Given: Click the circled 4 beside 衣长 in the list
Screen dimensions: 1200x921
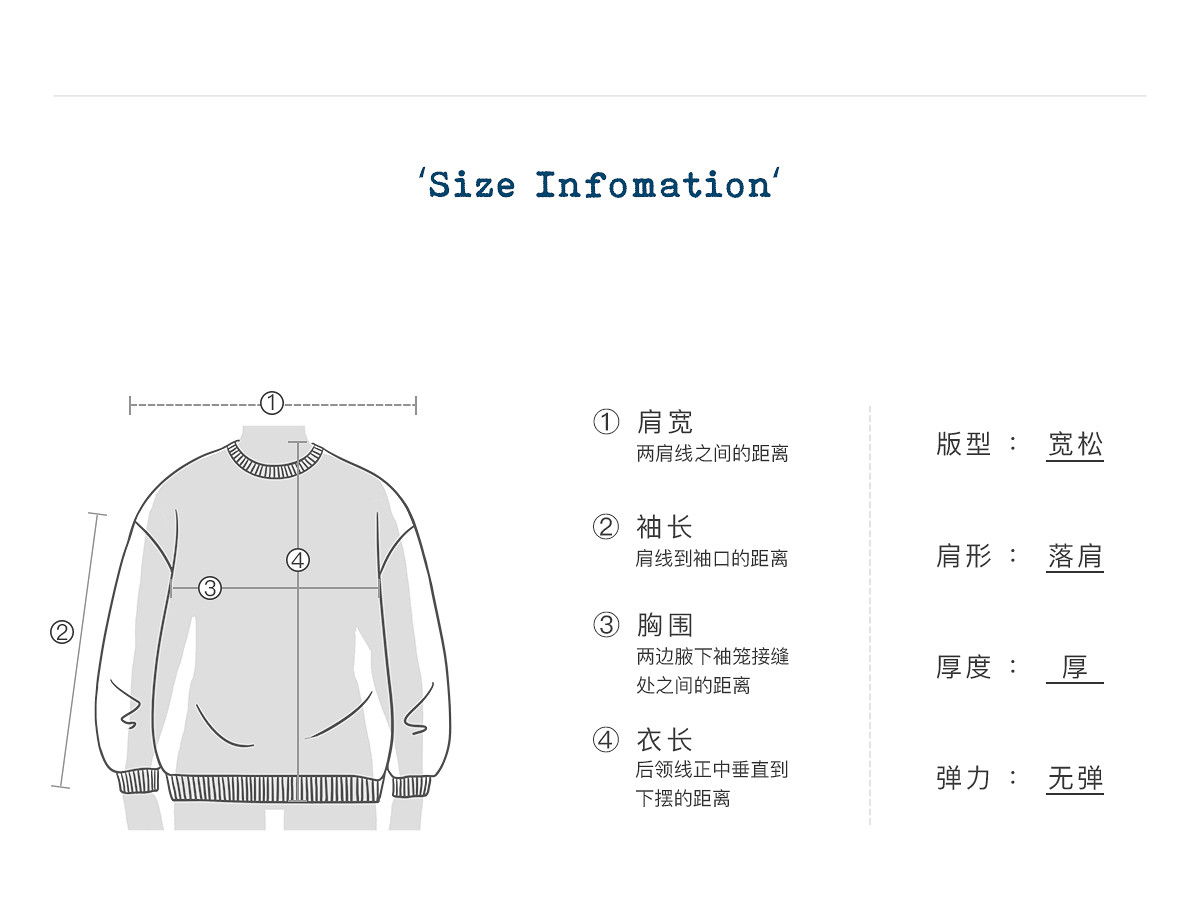Looking at the screenshot, I should 606,741.
